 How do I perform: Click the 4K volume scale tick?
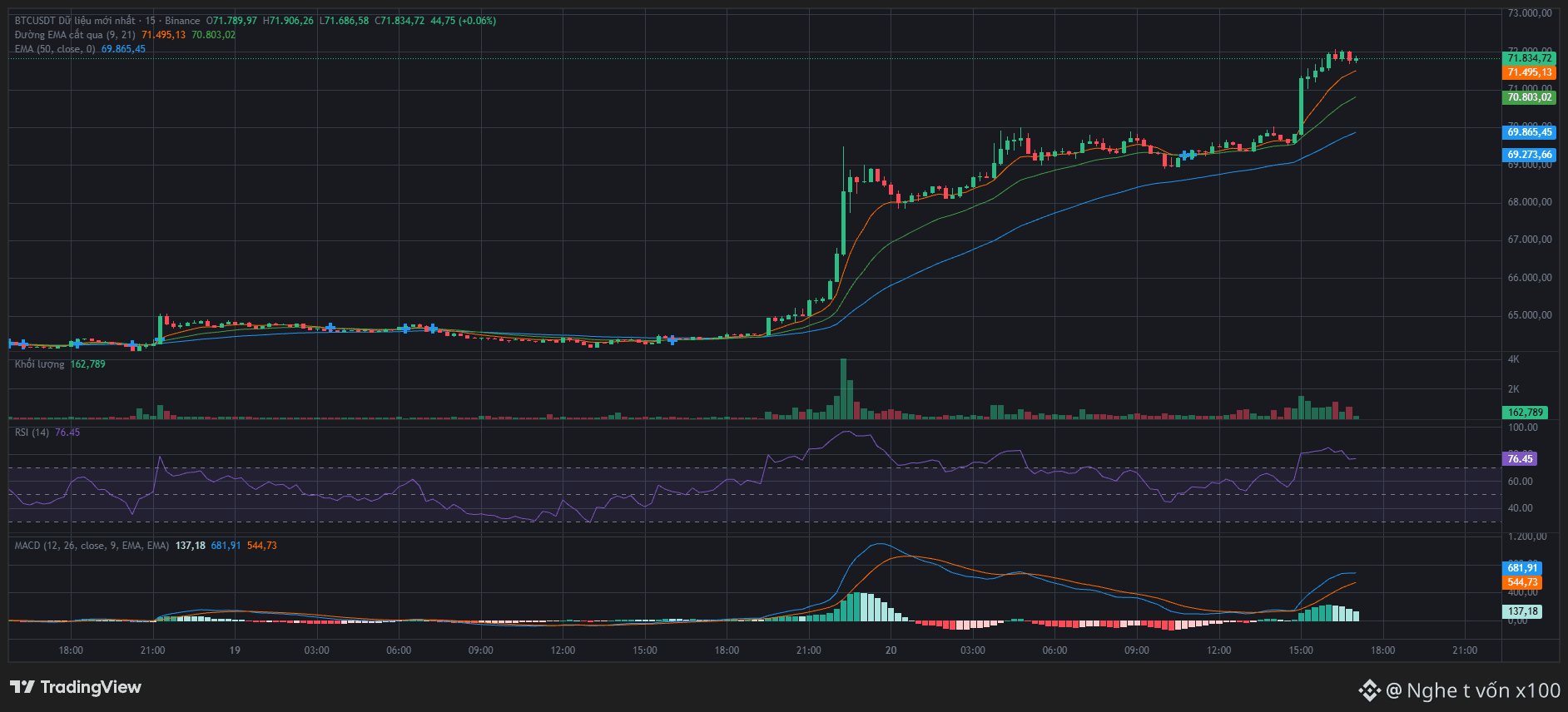1513,359
